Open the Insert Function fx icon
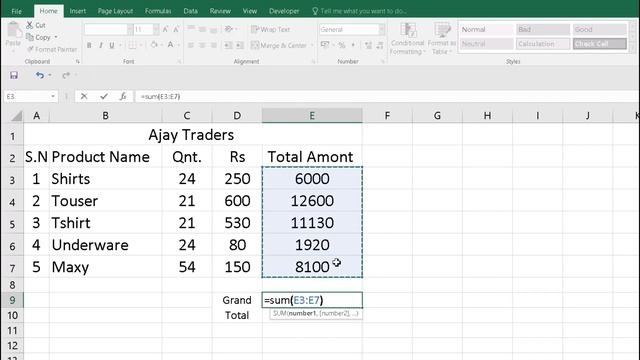This screenshot has height=360, width=640. tap(122, 96)
